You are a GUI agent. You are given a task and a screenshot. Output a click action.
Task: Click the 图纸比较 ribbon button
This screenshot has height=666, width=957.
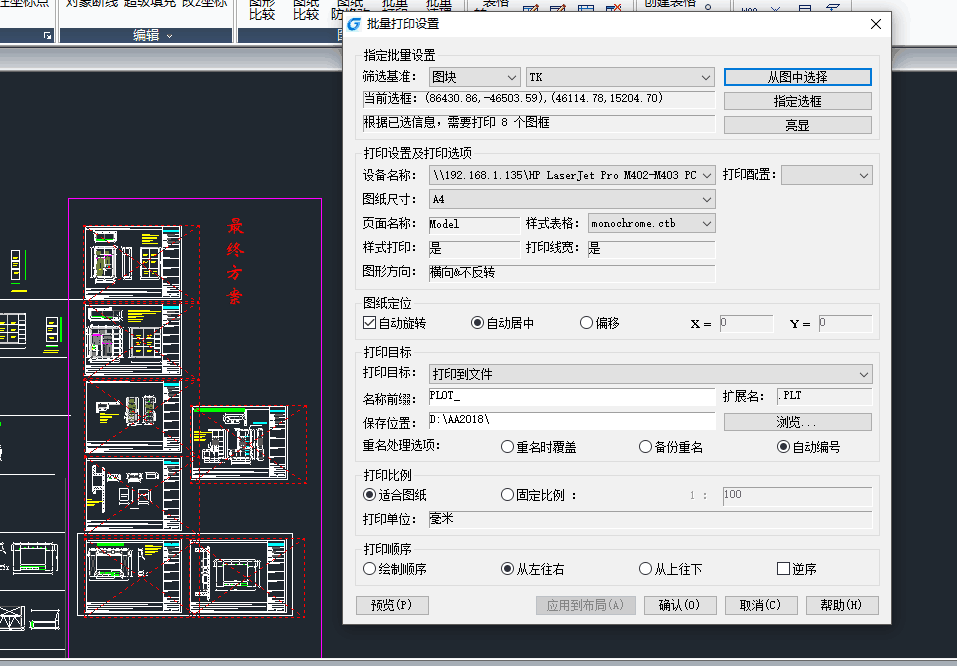306,9
